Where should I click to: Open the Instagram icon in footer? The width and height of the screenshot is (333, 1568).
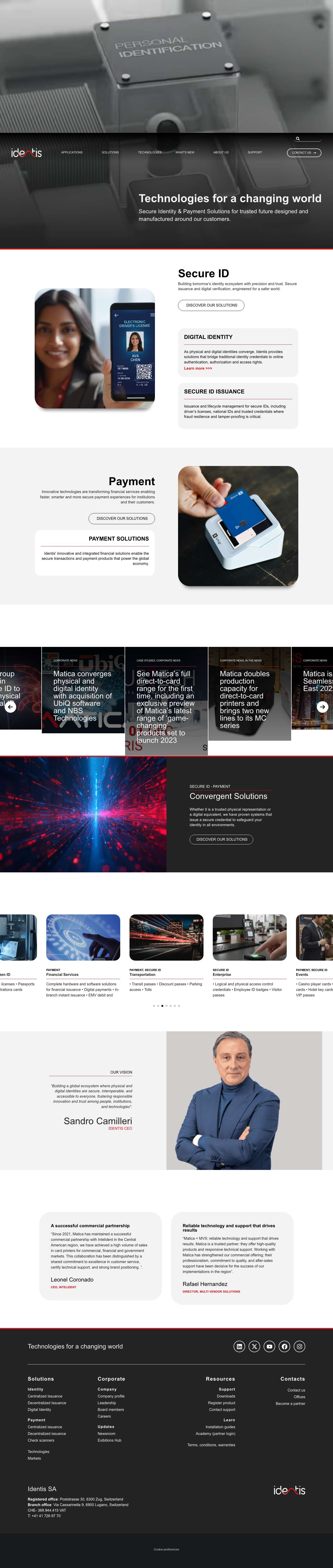point(299,1346)
